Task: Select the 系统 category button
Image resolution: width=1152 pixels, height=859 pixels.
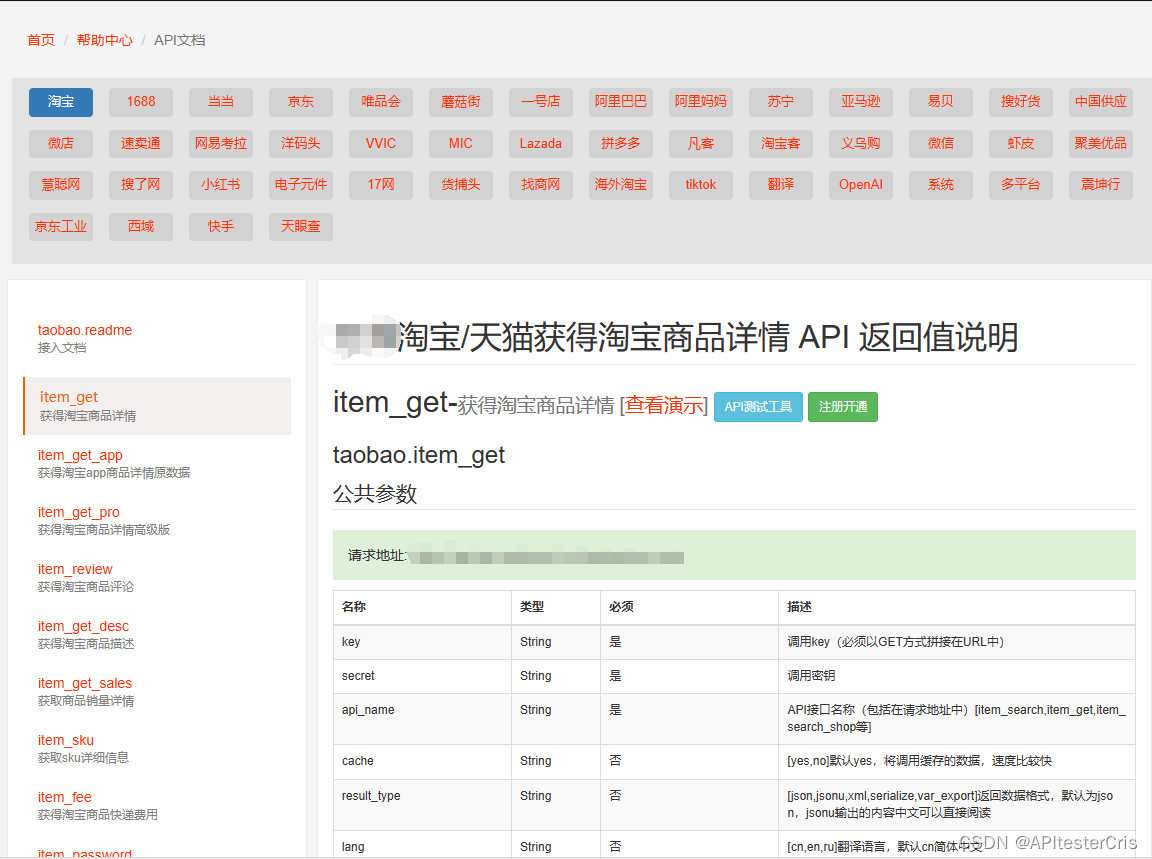Action: [941, 185]
